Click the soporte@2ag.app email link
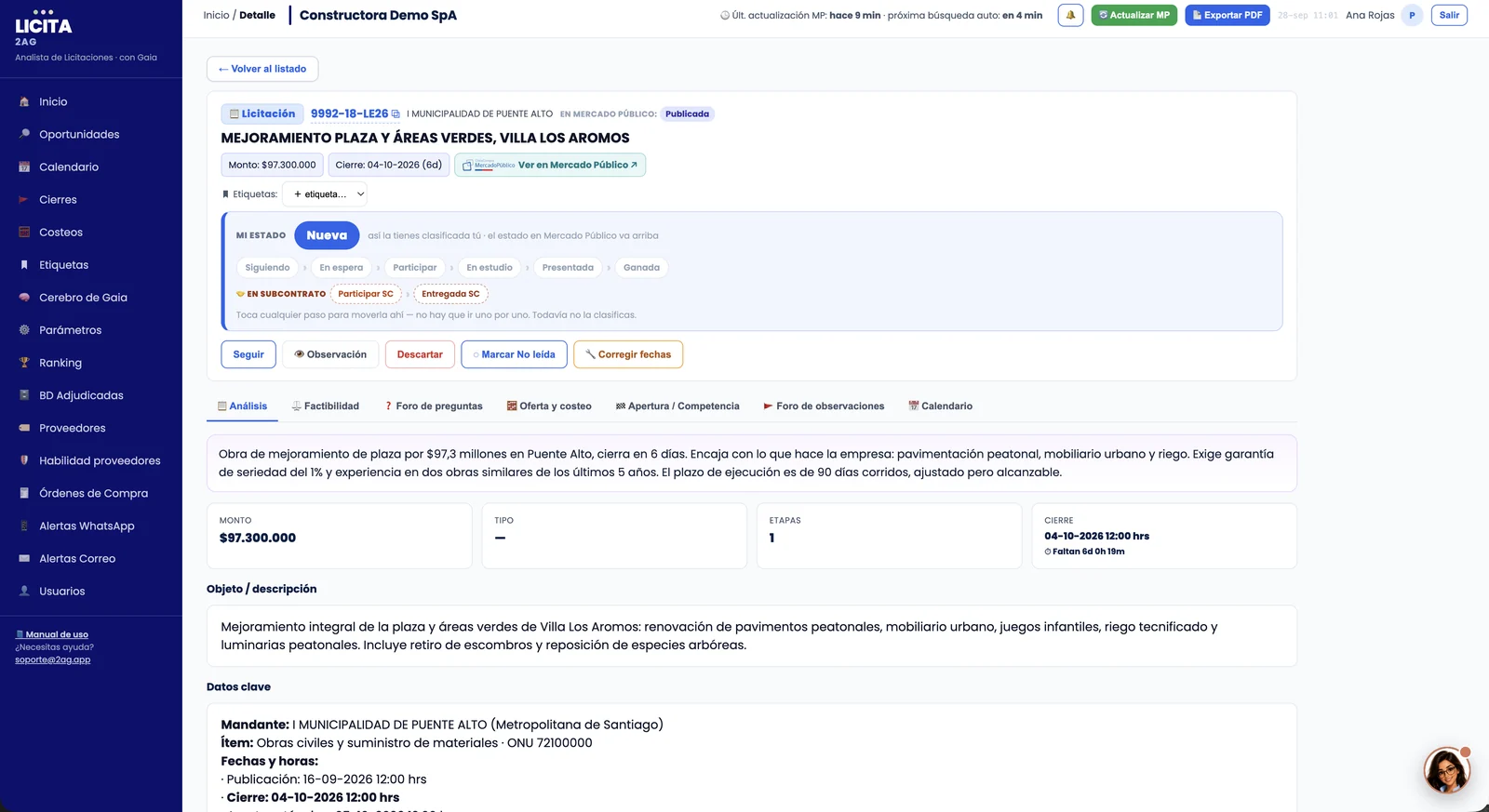Screen dimensions: 1489x812 [x=52, y=659]
